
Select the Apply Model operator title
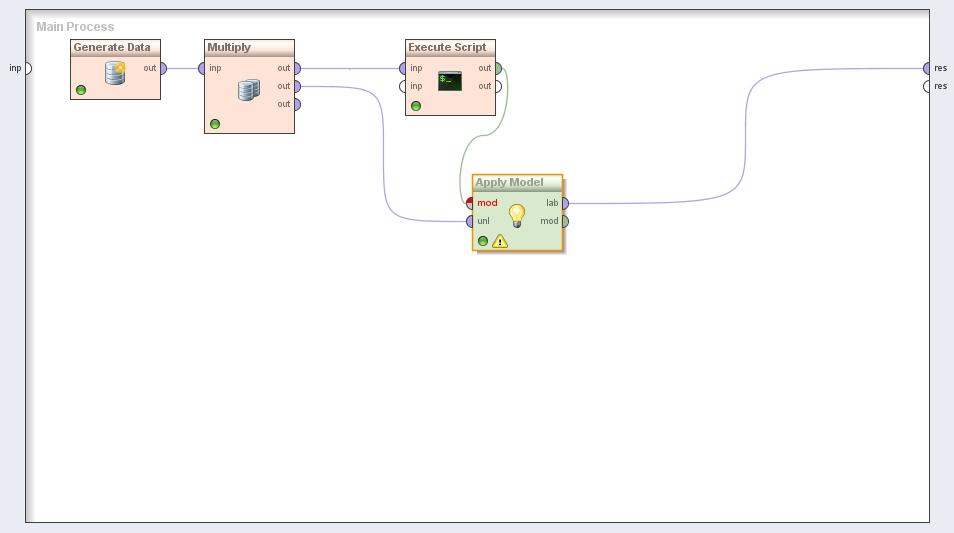click(x=510, y=182)
